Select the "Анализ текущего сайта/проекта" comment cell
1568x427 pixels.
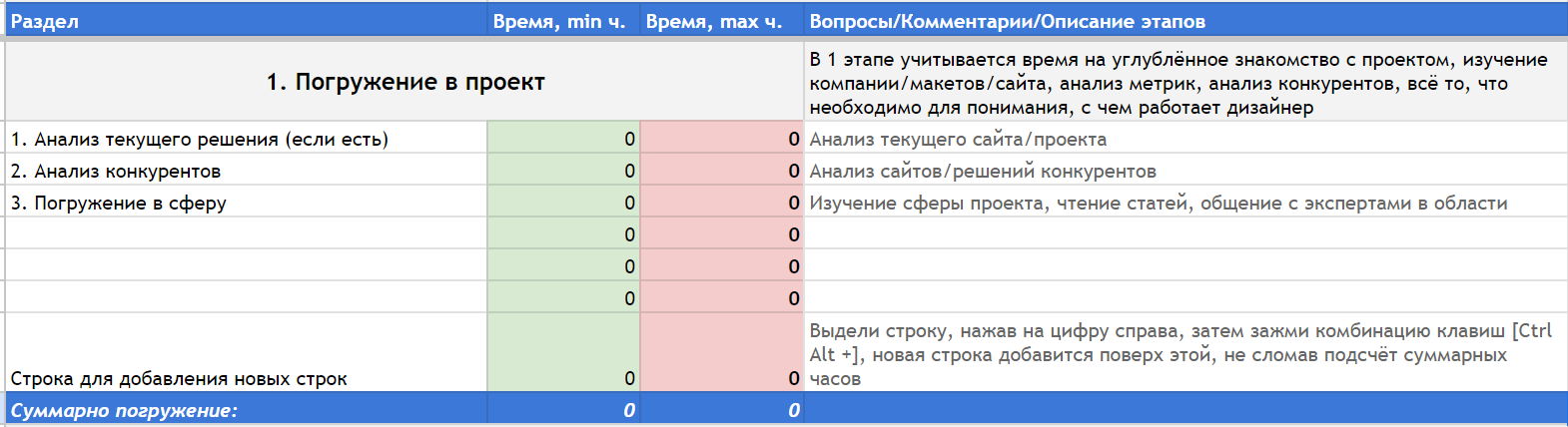coord(1184,139)
